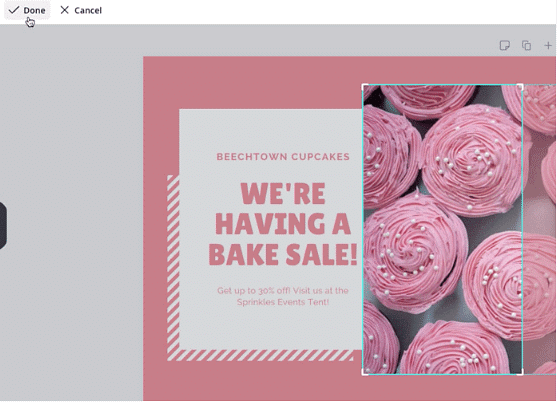Select the WE'RE HAVING A BAKE SALE! headline
The height and width of the screenshot is (402, 557).
[283, 224]
